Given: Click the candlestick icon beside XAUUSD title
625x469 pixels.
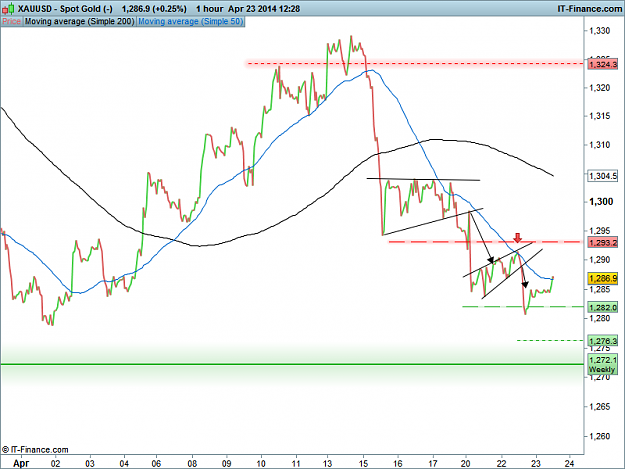Looking at the screenshot, I should [8, 8].
